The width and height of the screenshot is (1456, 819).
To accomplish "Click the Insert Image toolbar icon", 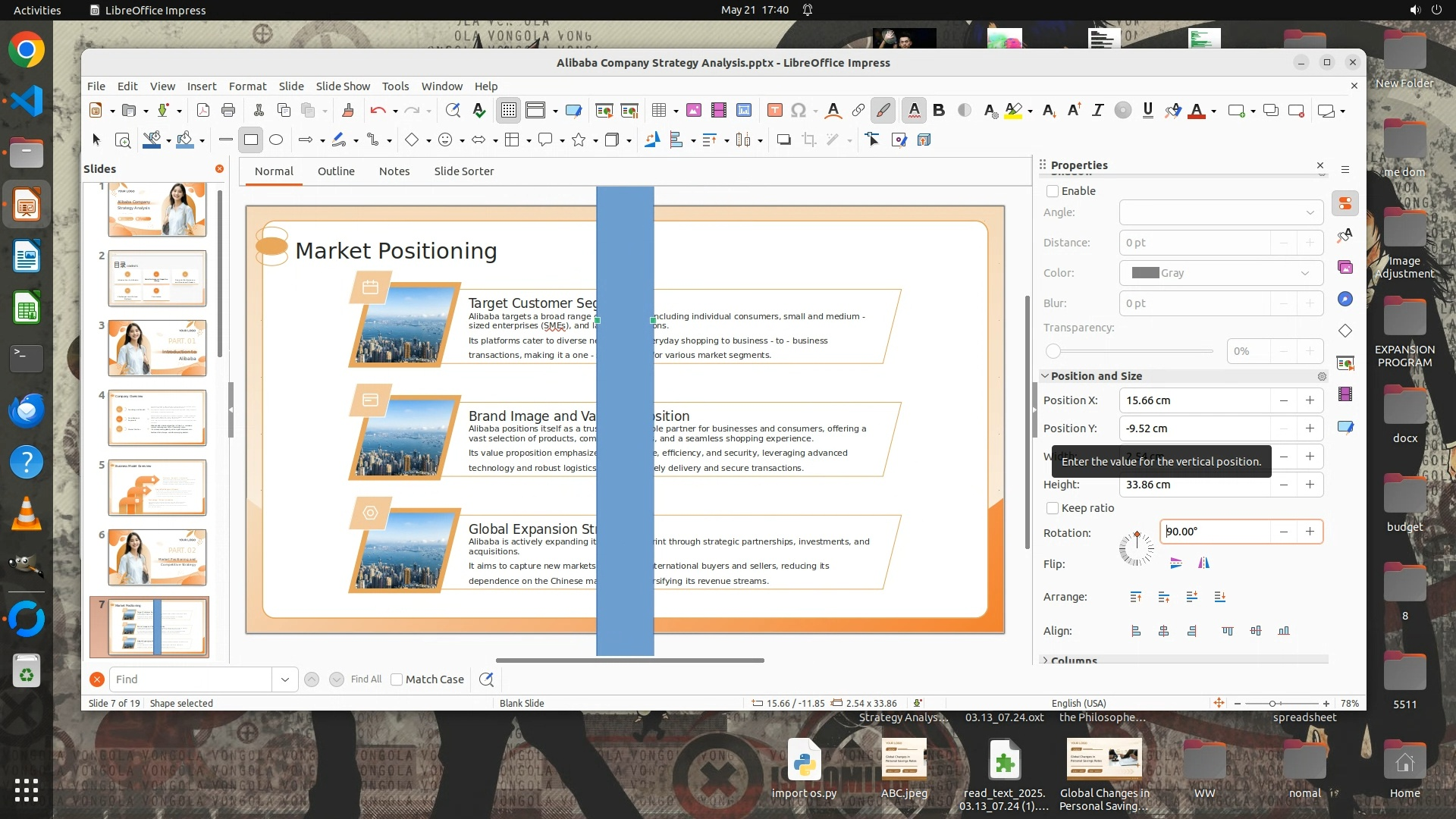I will (693, 111).
